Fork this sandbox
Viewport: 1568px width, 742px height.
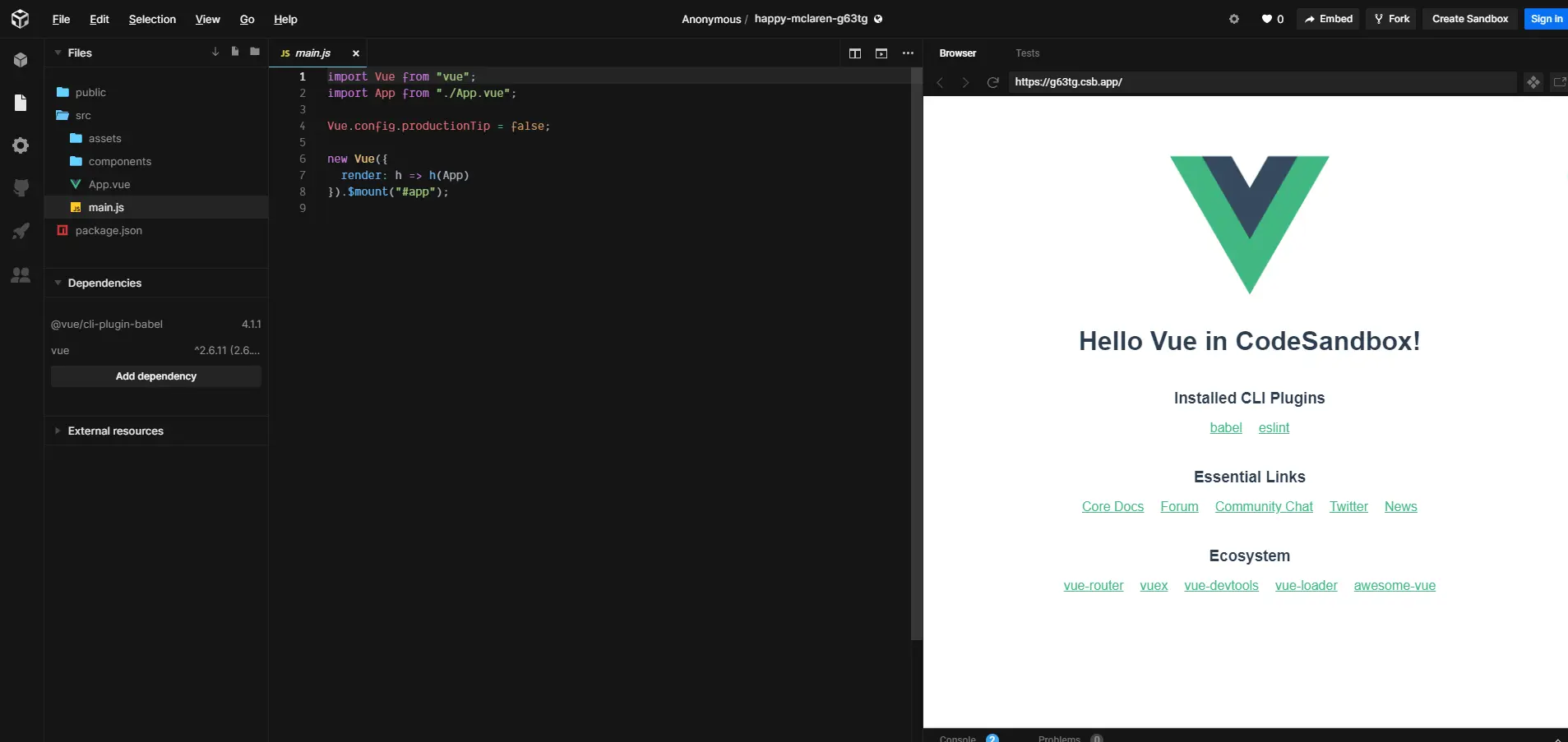coord(1392,19)
